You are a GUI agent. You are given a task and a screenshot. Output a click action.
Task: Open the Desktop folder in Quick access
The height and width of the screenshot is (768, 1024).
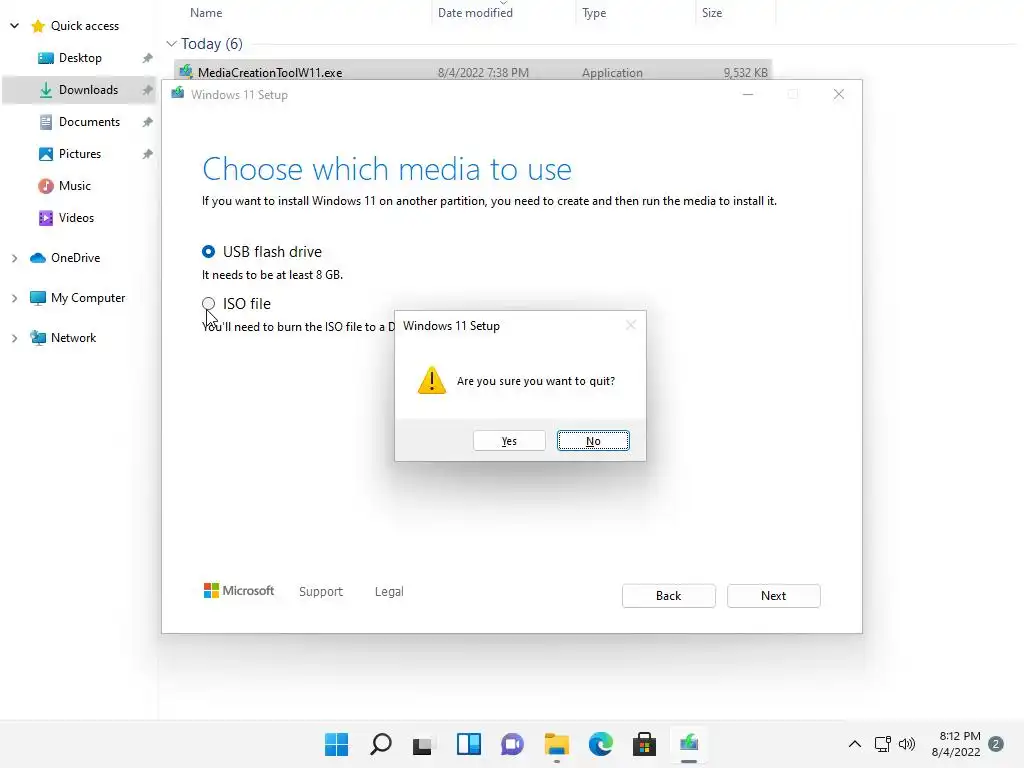pyautogui.click(x=80, y=58)
